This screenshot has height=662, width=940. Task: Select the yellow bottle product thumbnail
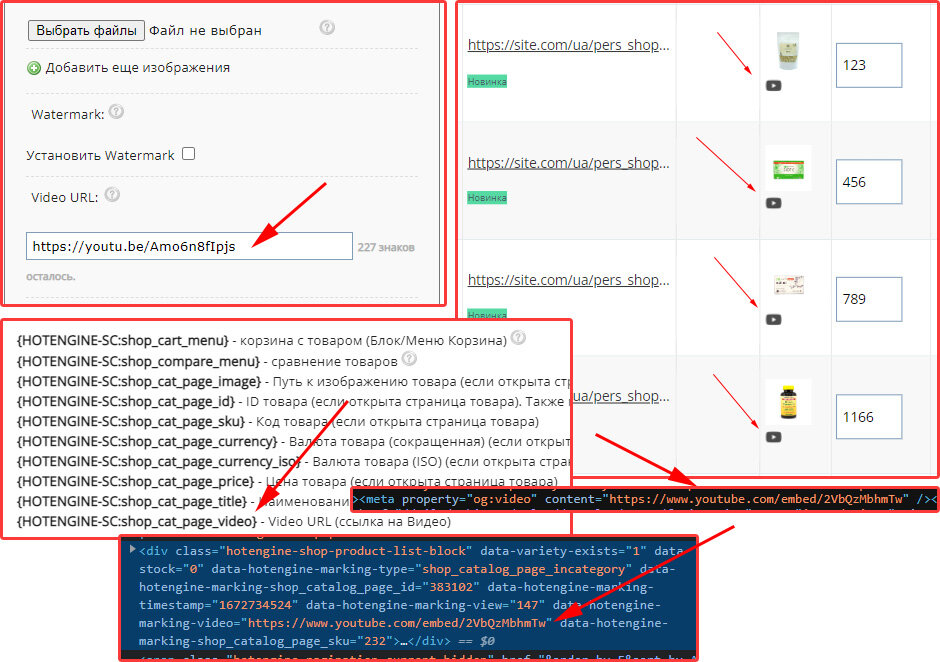[x=788, y=402]
